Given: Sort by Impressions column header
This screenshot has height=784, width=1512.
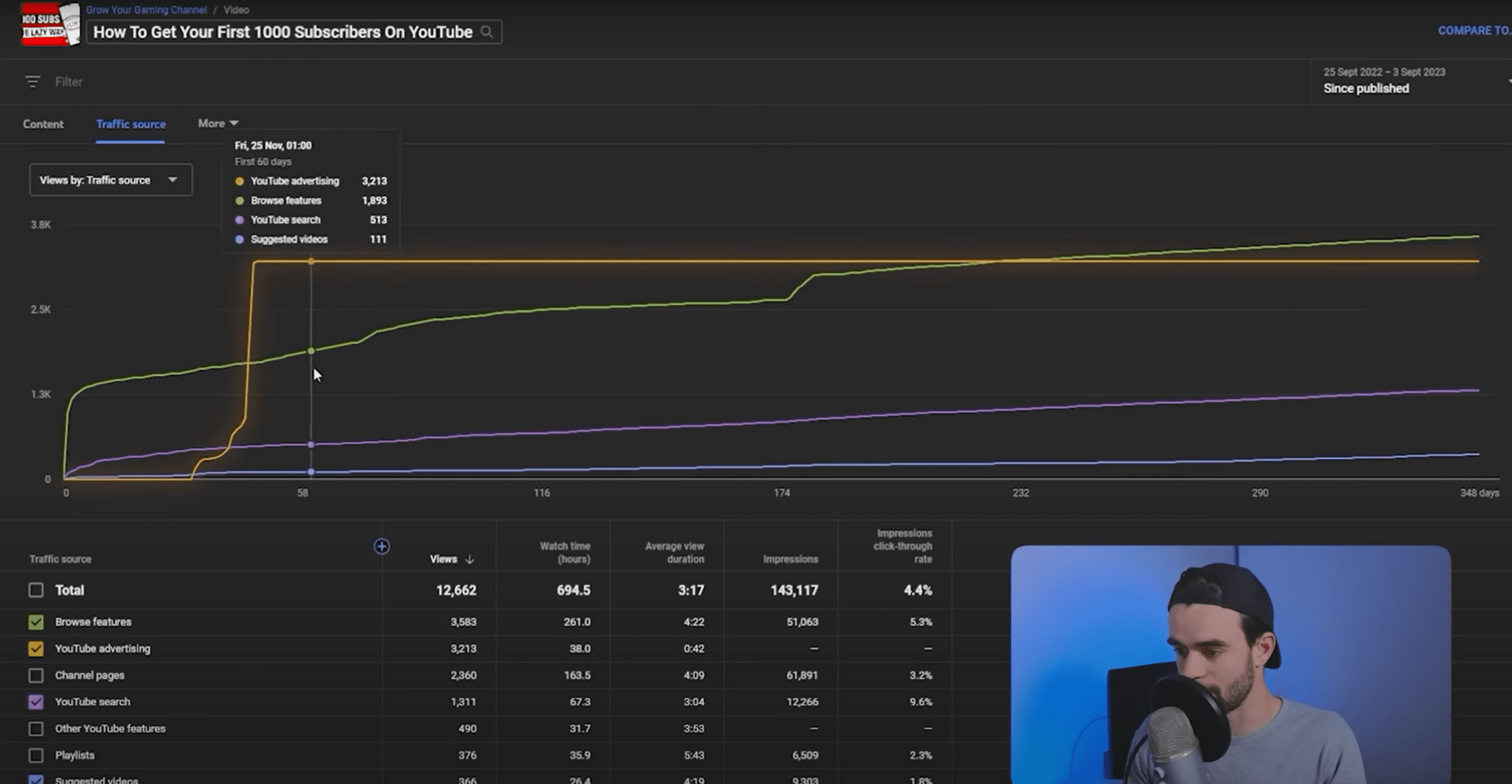Looking at the screenshot, I should tap(790, 559).
